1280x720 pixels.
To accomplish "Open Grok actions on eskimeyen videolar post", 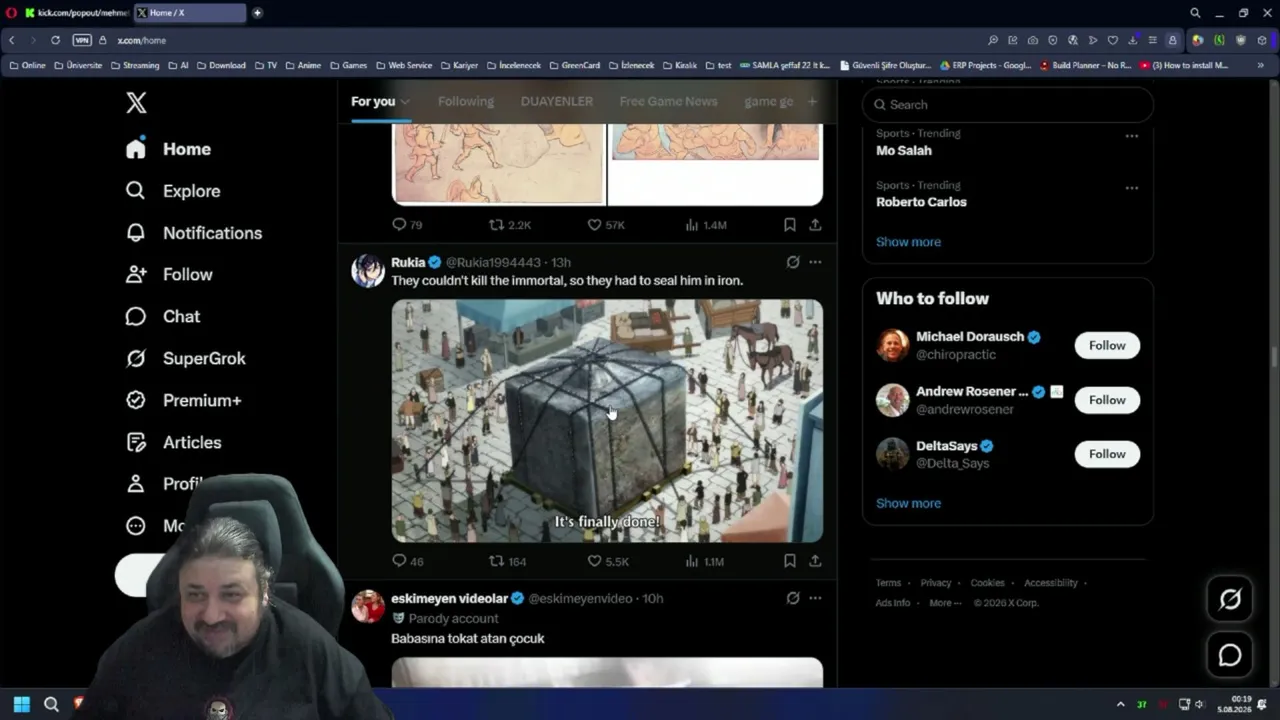I will tap(793, 598).
